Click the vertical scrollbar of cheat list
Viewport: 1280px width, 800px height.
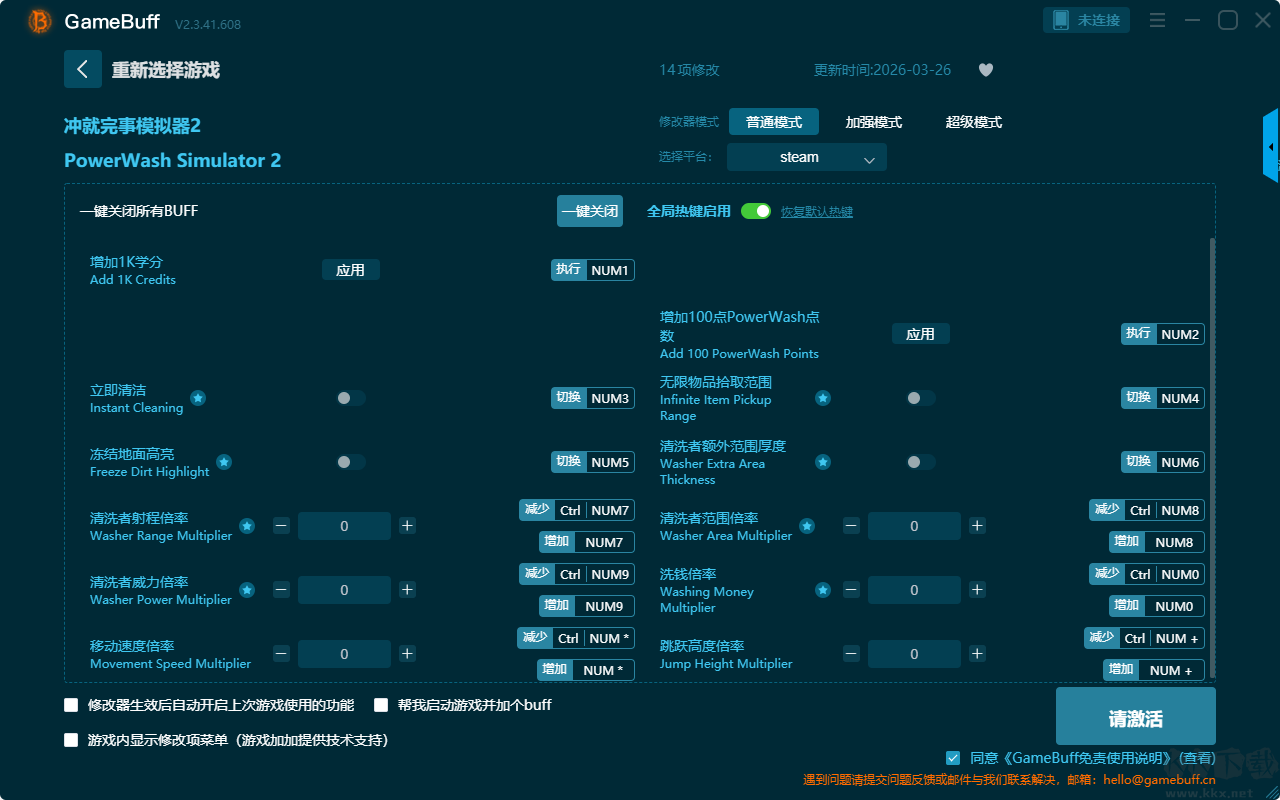pos(1213,458)
